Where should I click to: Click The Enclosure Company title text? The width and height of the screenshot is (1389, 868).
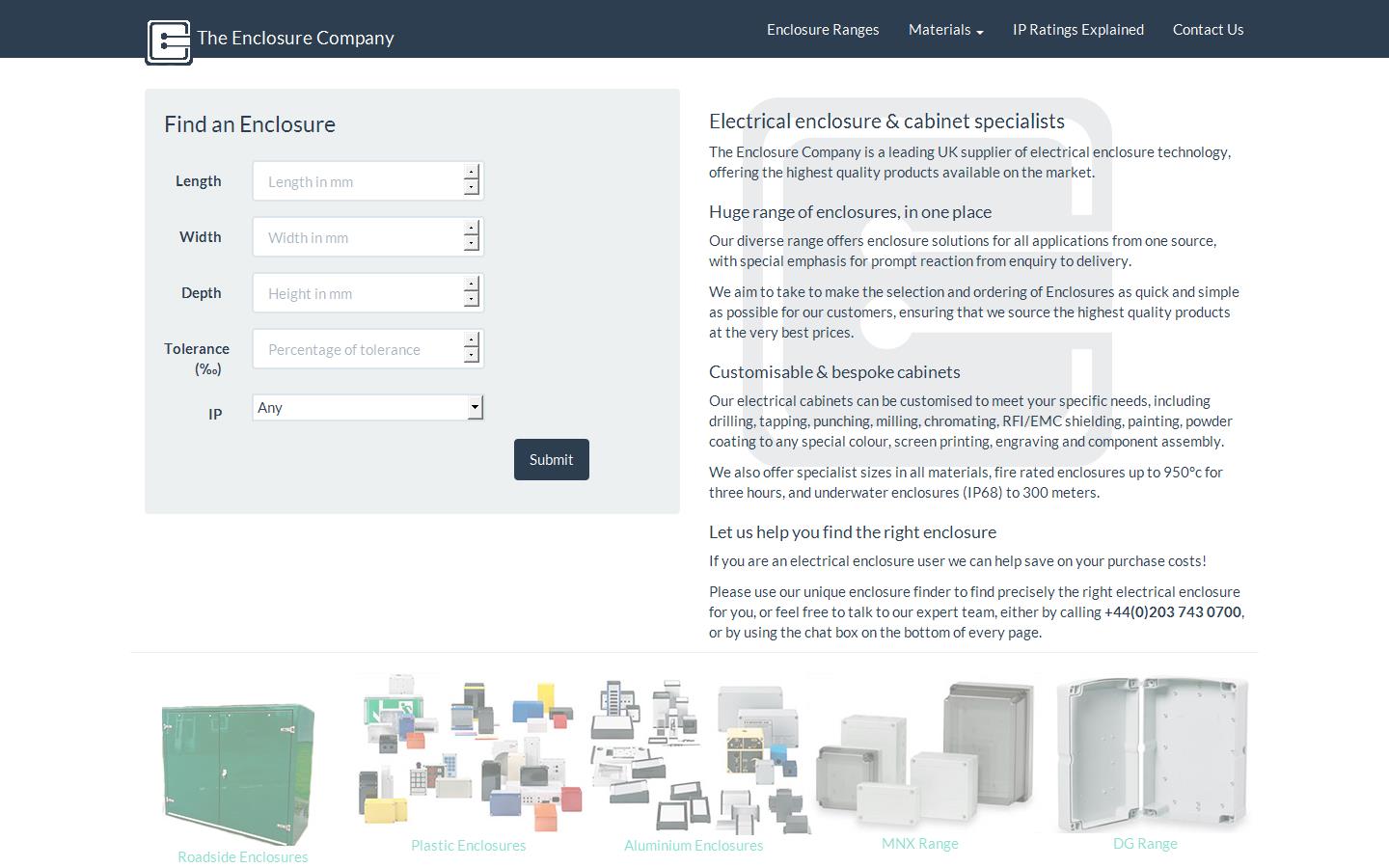coord(295,39)
